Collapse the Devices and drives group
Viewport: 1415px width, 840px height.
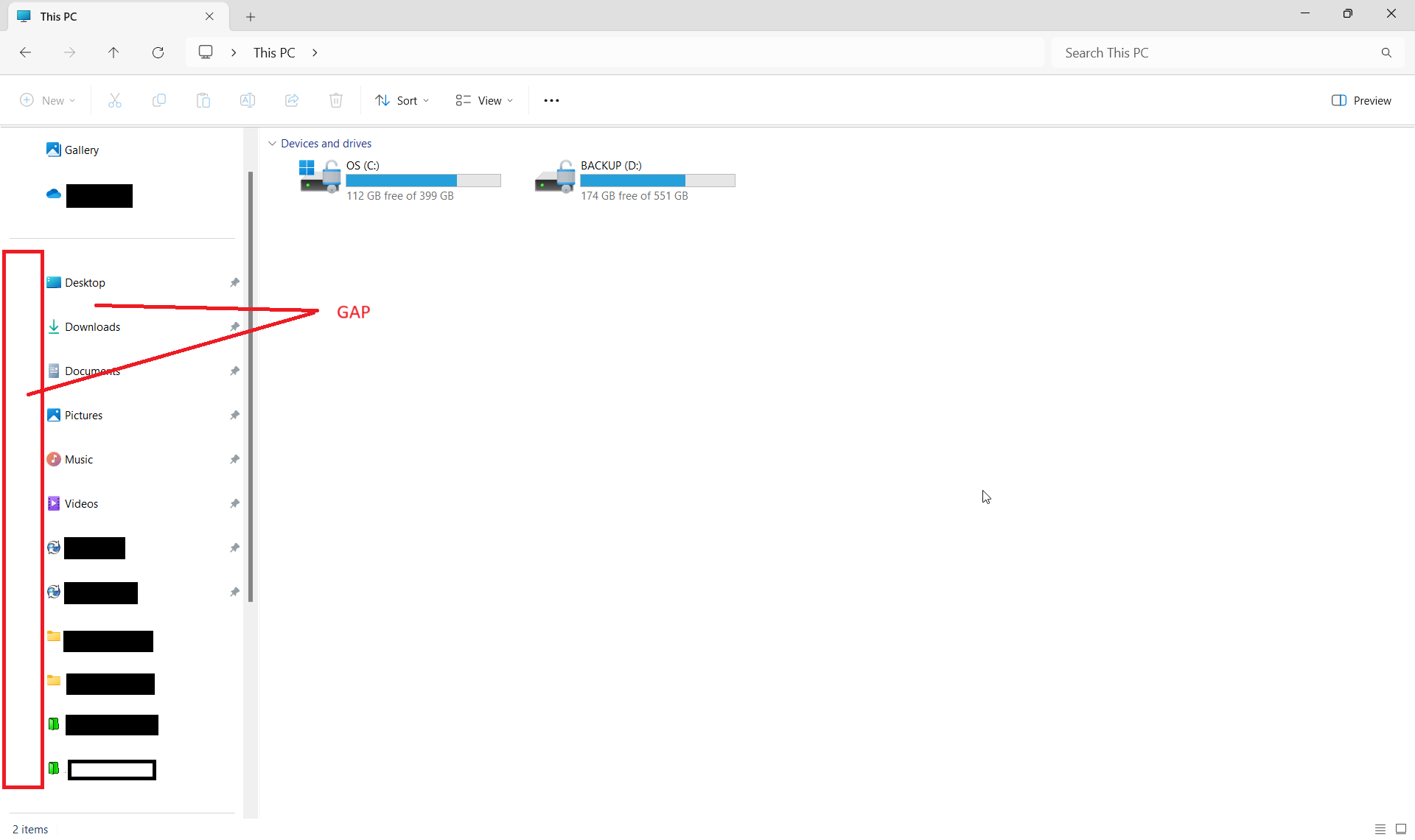click(272, 144)
